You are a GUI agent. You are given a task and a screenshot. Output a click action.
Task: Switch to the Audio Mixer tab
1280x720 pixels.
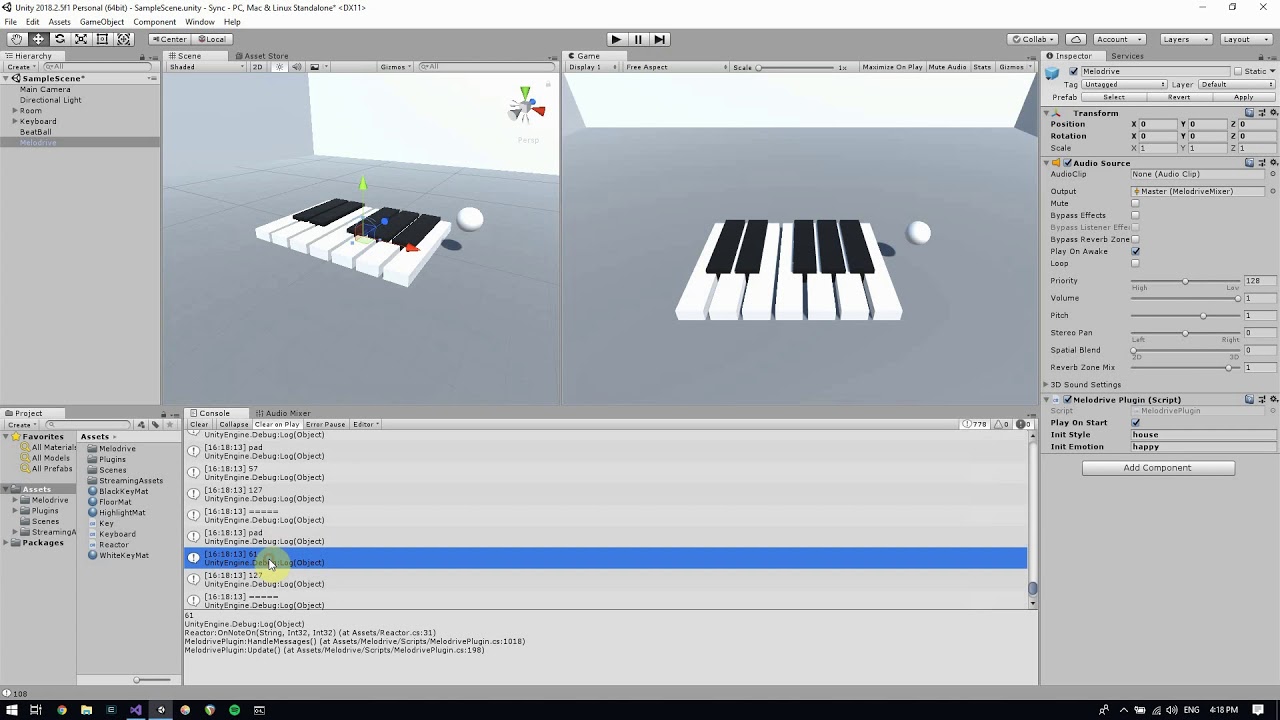pos(283,413)
